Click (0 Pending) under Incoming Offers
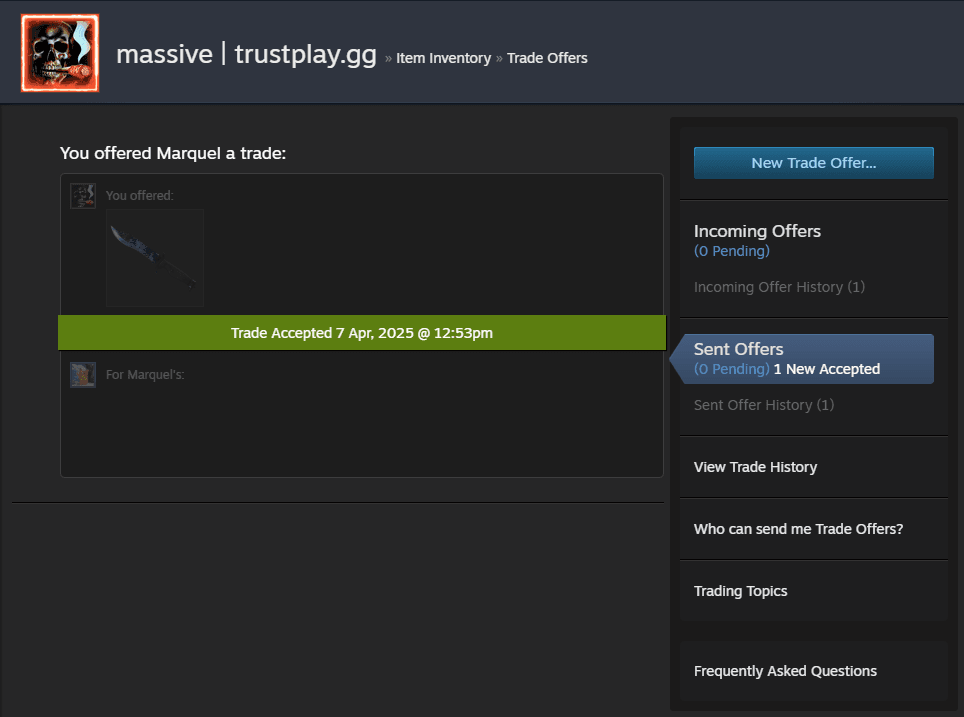The height and width of the screenshot is (717, 964). coord(731,251)
